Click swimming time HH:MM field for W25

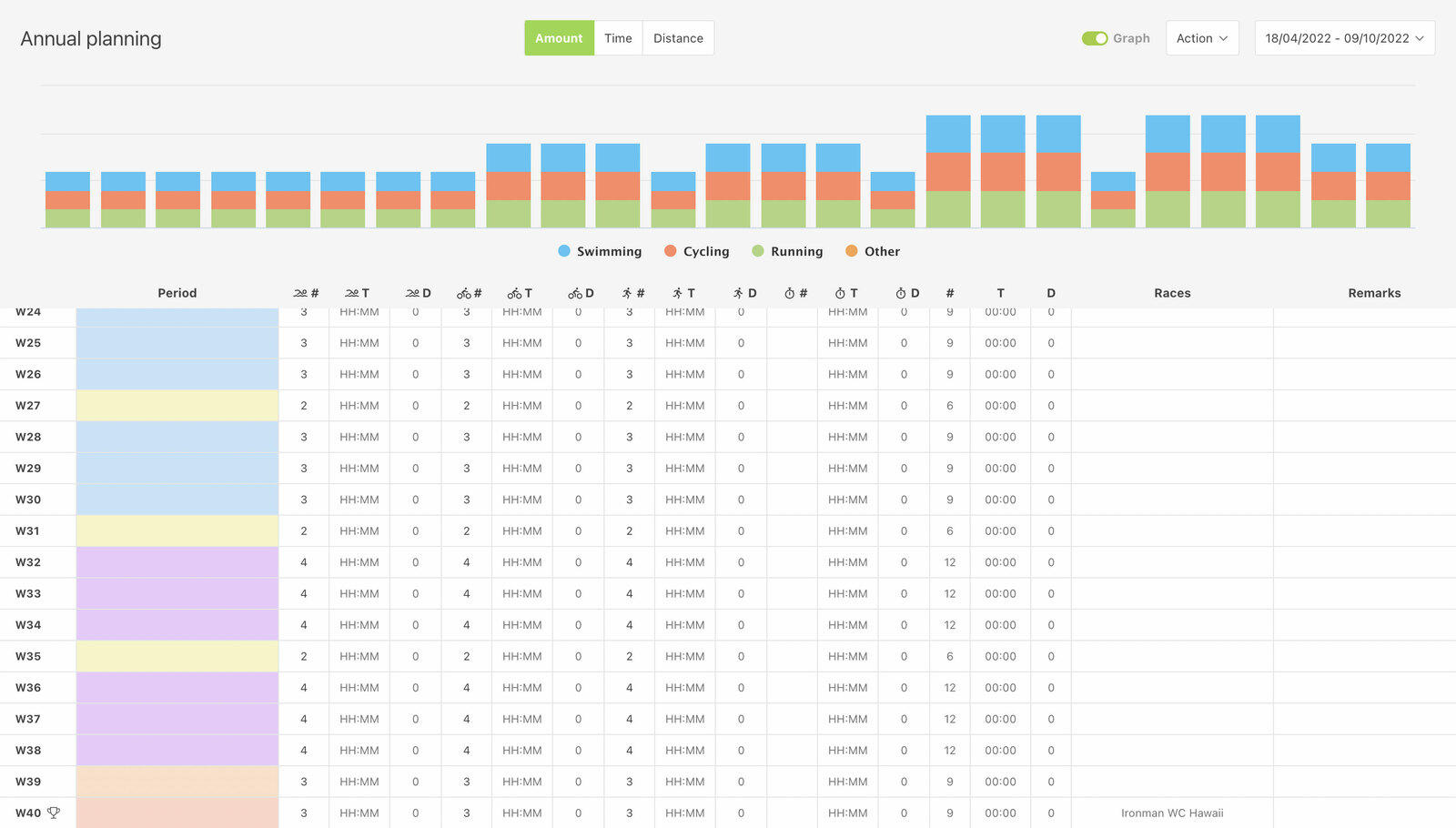click(359, 343)
